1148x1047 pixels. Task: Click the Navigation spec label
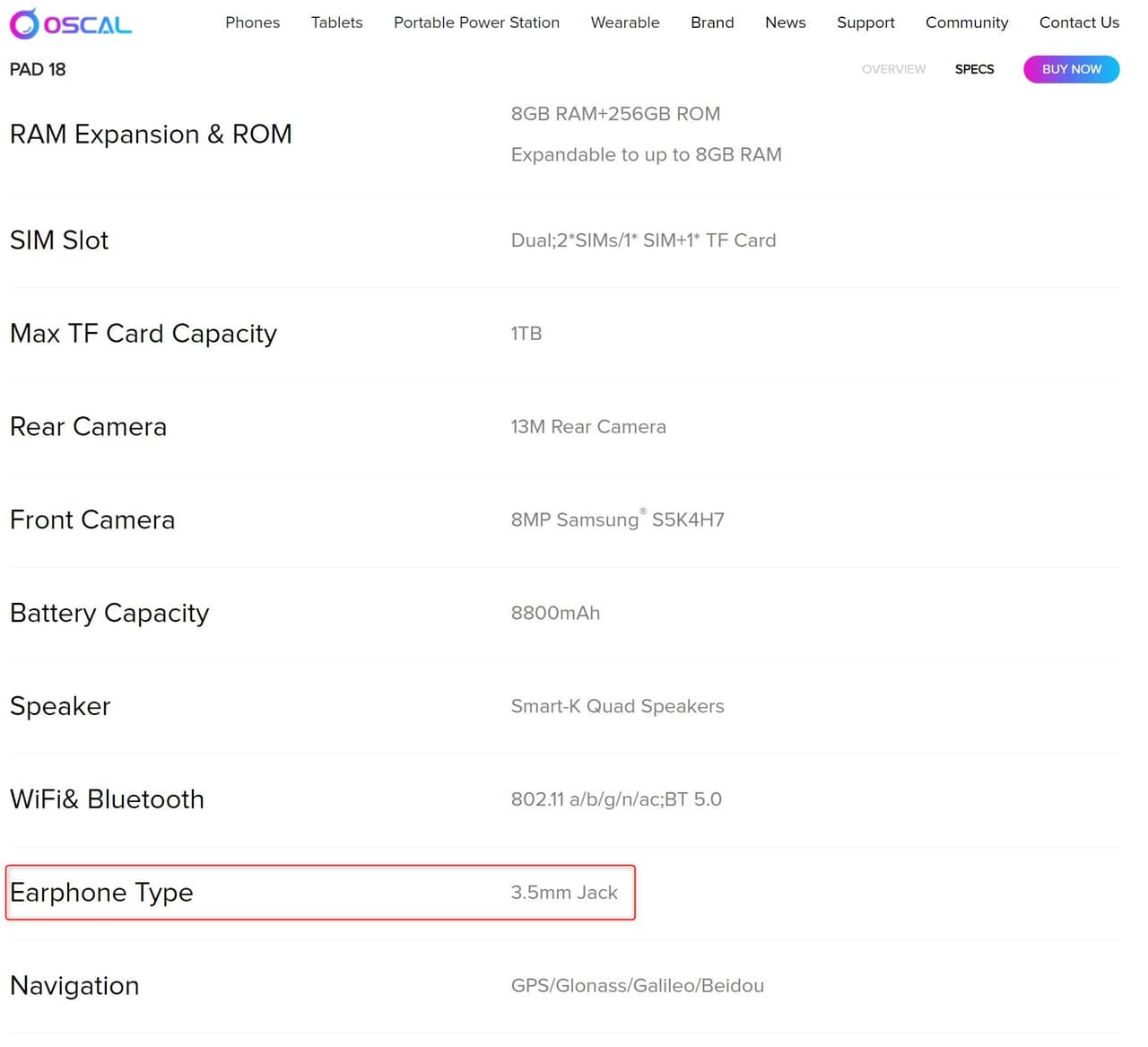pos(74,985)
